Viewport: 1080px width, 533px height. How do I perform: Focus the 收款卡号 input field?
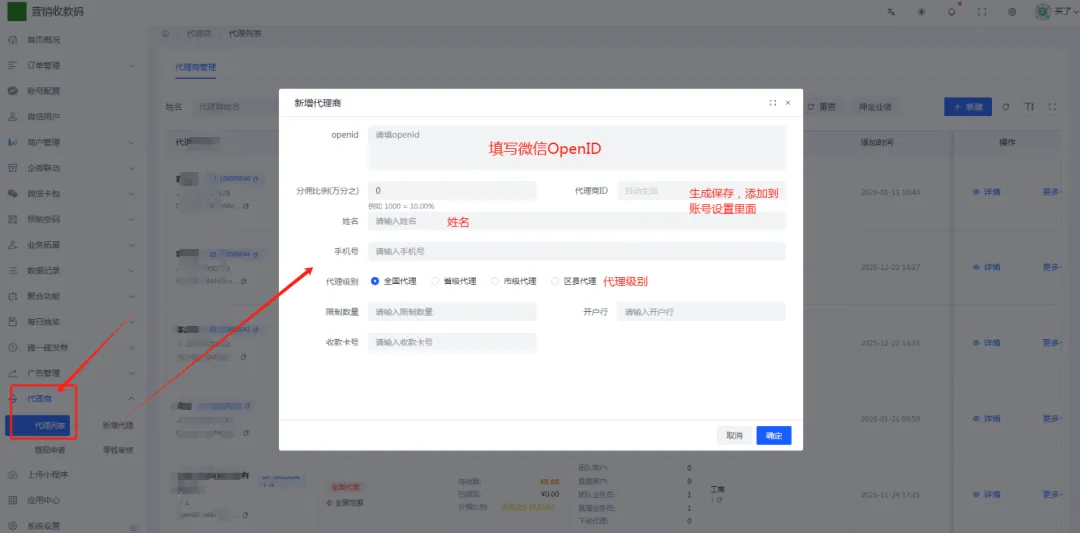[x=452, y=342]
